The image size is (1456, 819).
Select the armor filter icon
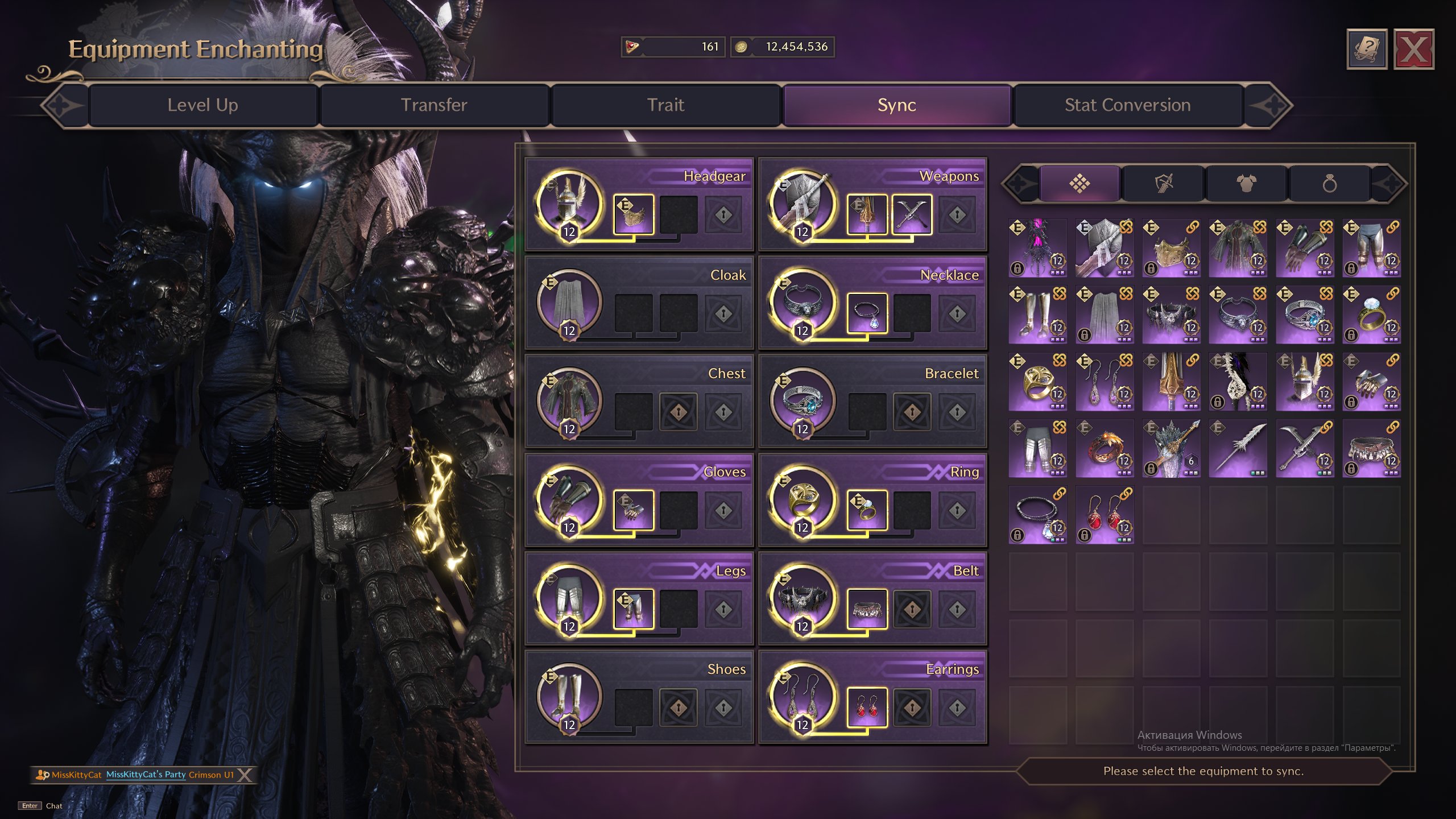click(1246, 184)
